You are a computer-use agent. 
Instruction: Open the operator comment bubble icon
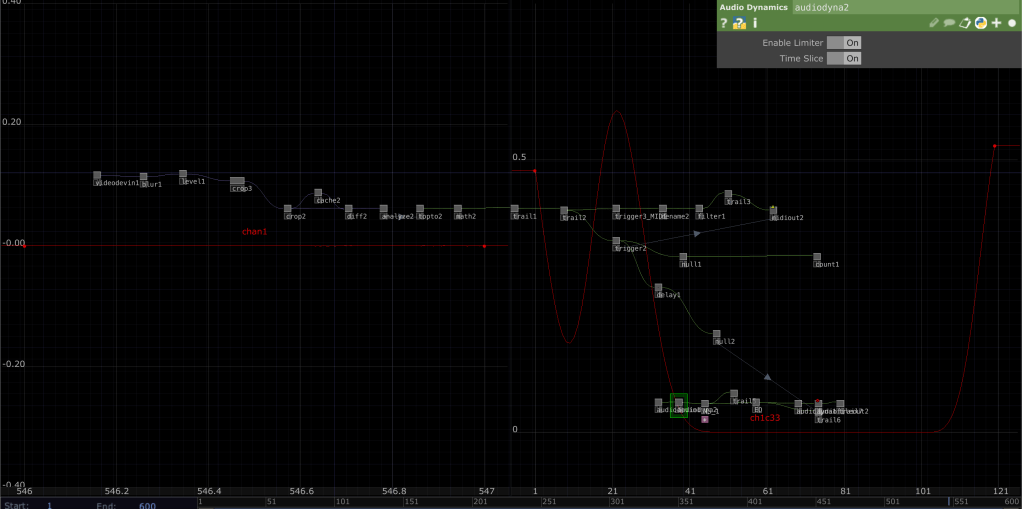click(x=949, y=23)
